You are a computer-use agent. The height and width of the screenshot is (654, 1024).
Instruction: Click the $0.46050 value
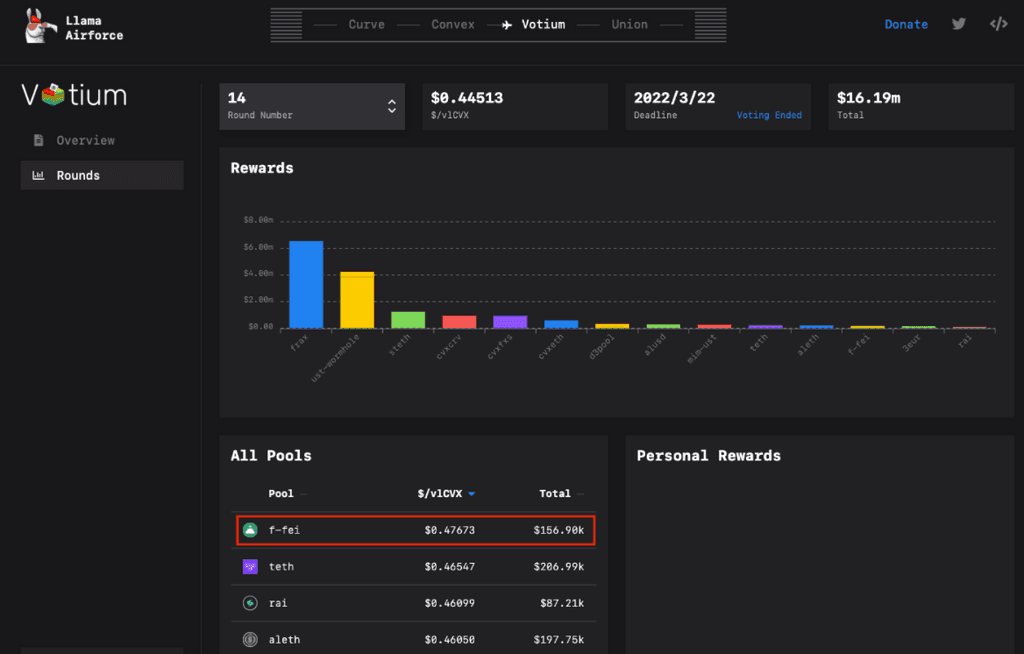(x=449, y=640)
